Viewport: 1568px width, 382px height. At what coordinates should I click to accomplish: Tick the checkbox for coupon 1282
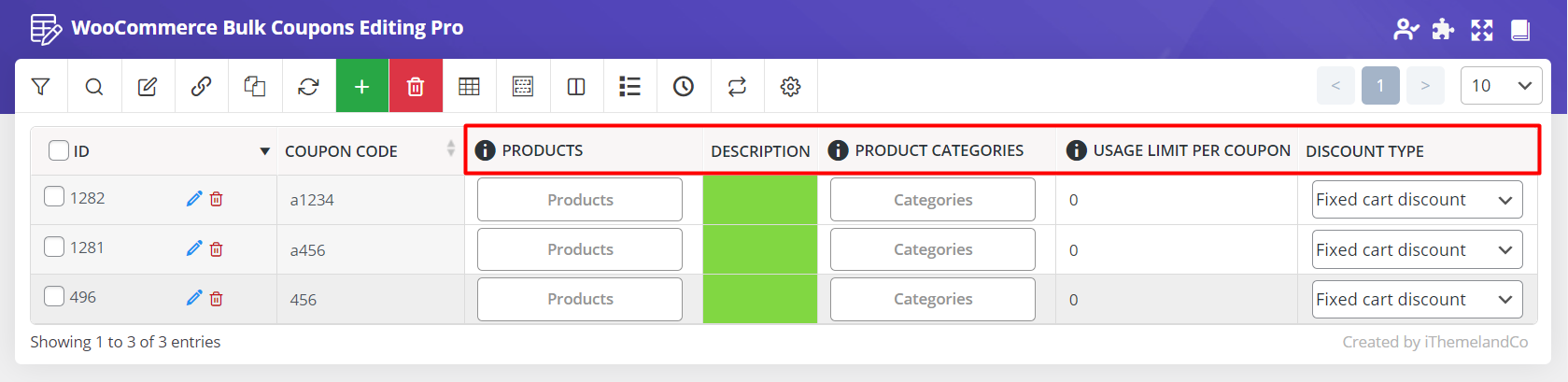pos(55,197)
